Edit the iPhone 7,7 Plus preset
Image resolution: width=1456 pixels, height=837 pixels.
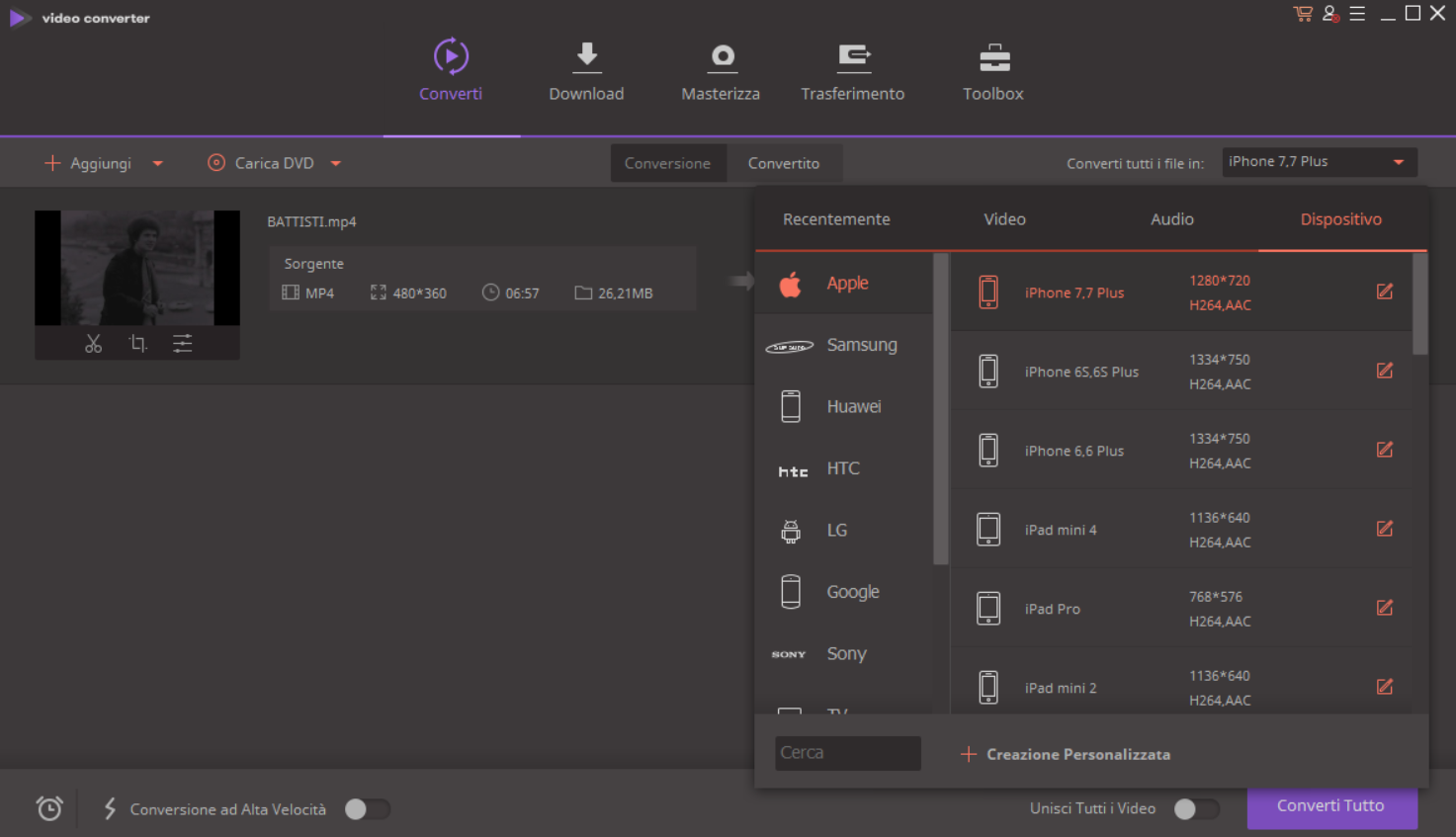1385,292
